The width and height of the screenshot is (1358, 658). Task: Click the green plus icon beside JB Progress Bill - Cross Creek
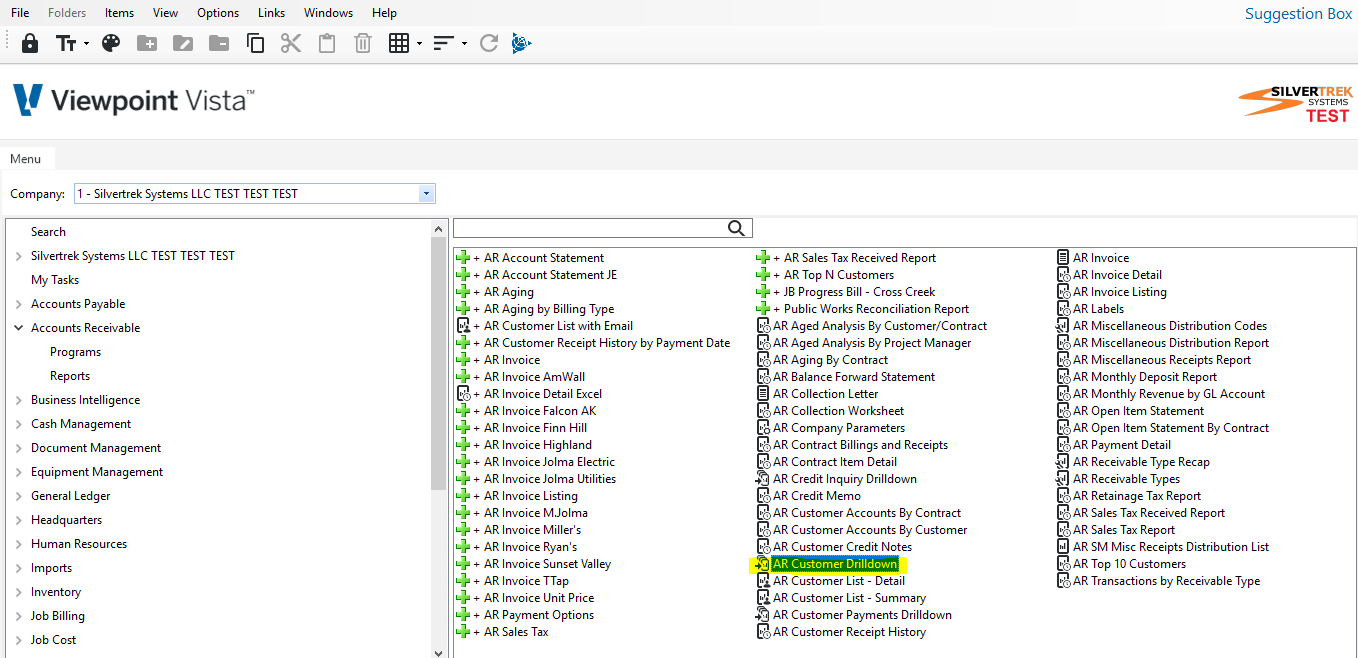(764, 292)
